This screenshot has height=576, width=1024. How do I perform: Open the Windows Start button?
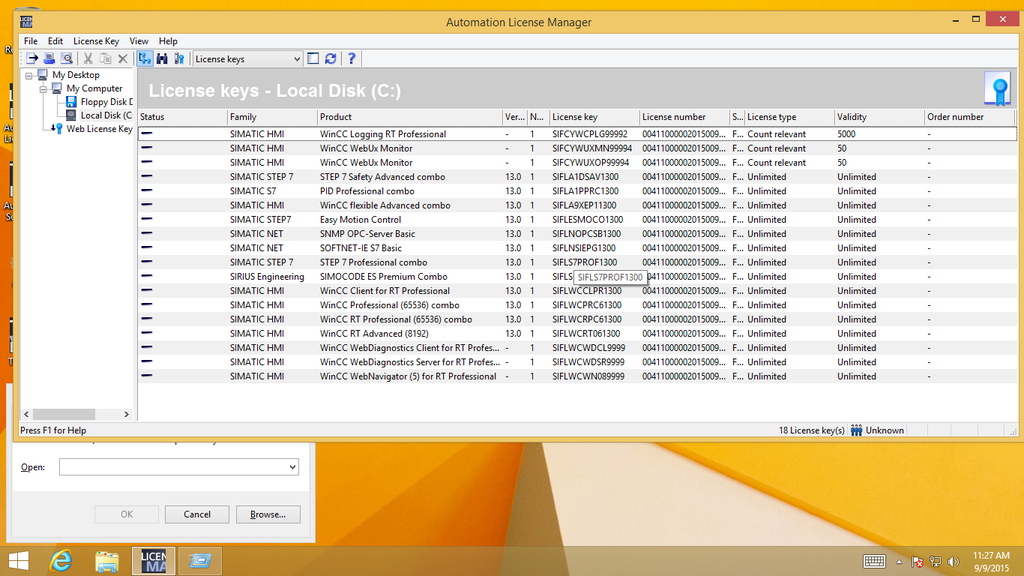[x=18, y=561]
